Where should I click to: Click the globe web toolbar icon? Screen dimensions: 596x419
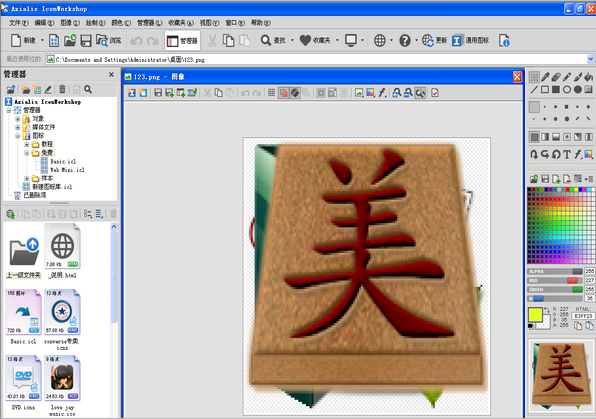coord(380,40)
